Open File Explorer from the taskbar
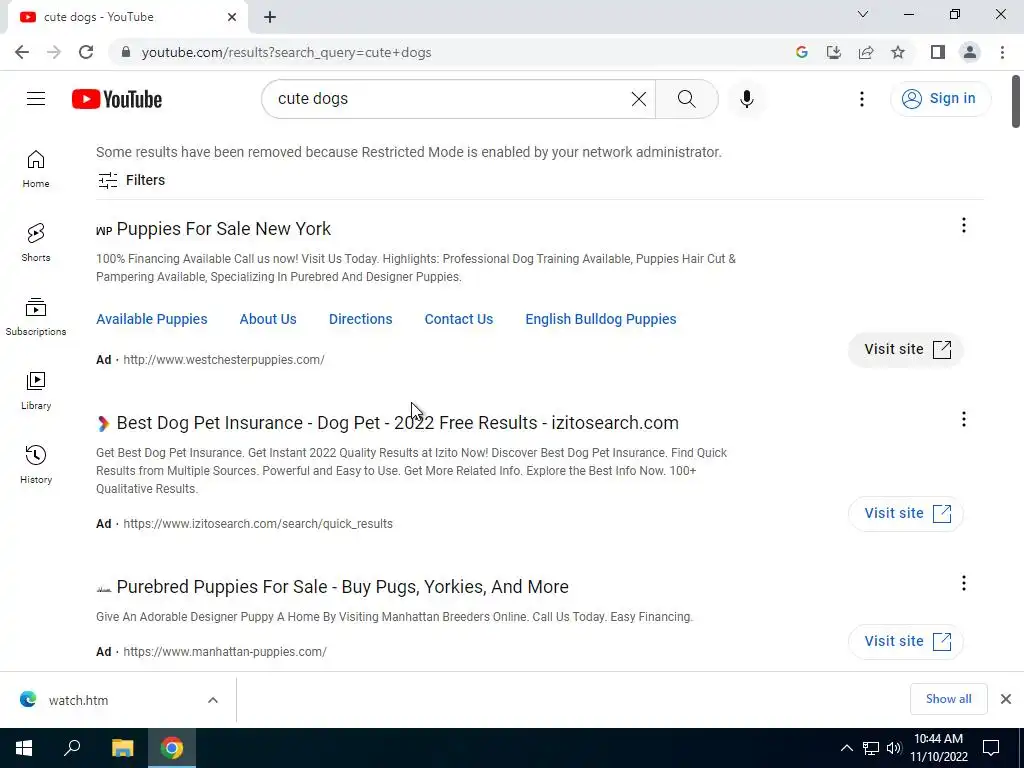The height and width of the screenshot is (768, 1024). (122, 748)
